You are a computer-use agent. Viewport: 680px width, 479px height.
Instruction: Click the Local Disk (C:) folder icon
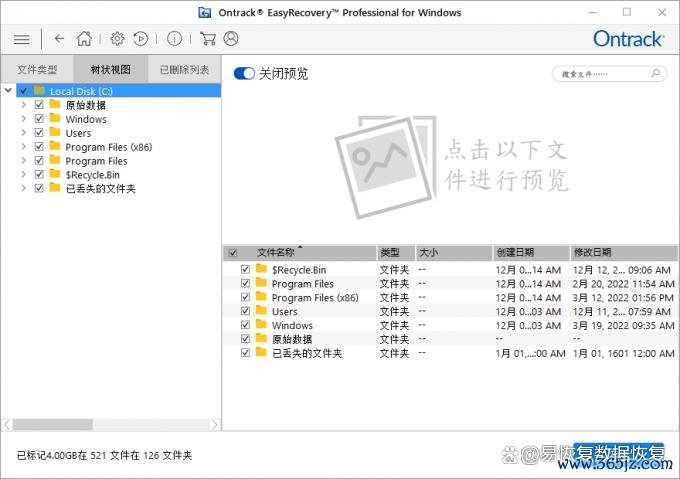[x=39, y=91]
